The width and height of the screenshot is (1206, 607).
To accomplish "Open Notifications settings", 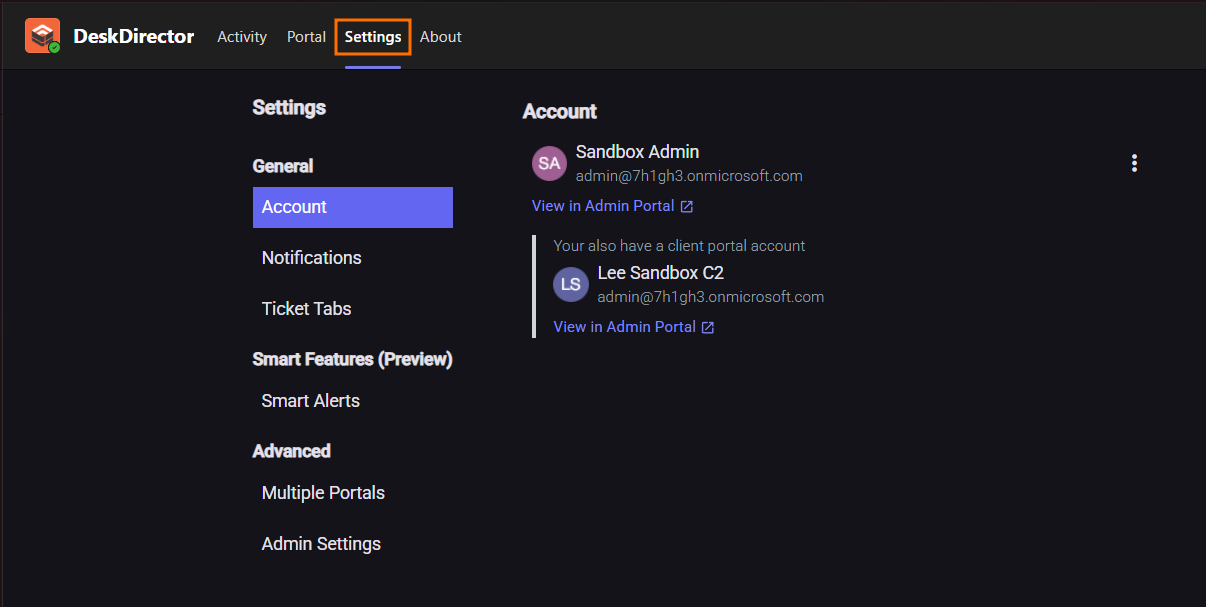I will tap(312, 258).
